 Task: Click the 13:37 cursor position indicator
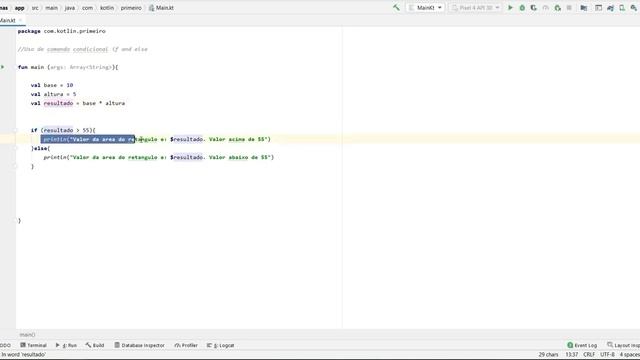(571, 355)
